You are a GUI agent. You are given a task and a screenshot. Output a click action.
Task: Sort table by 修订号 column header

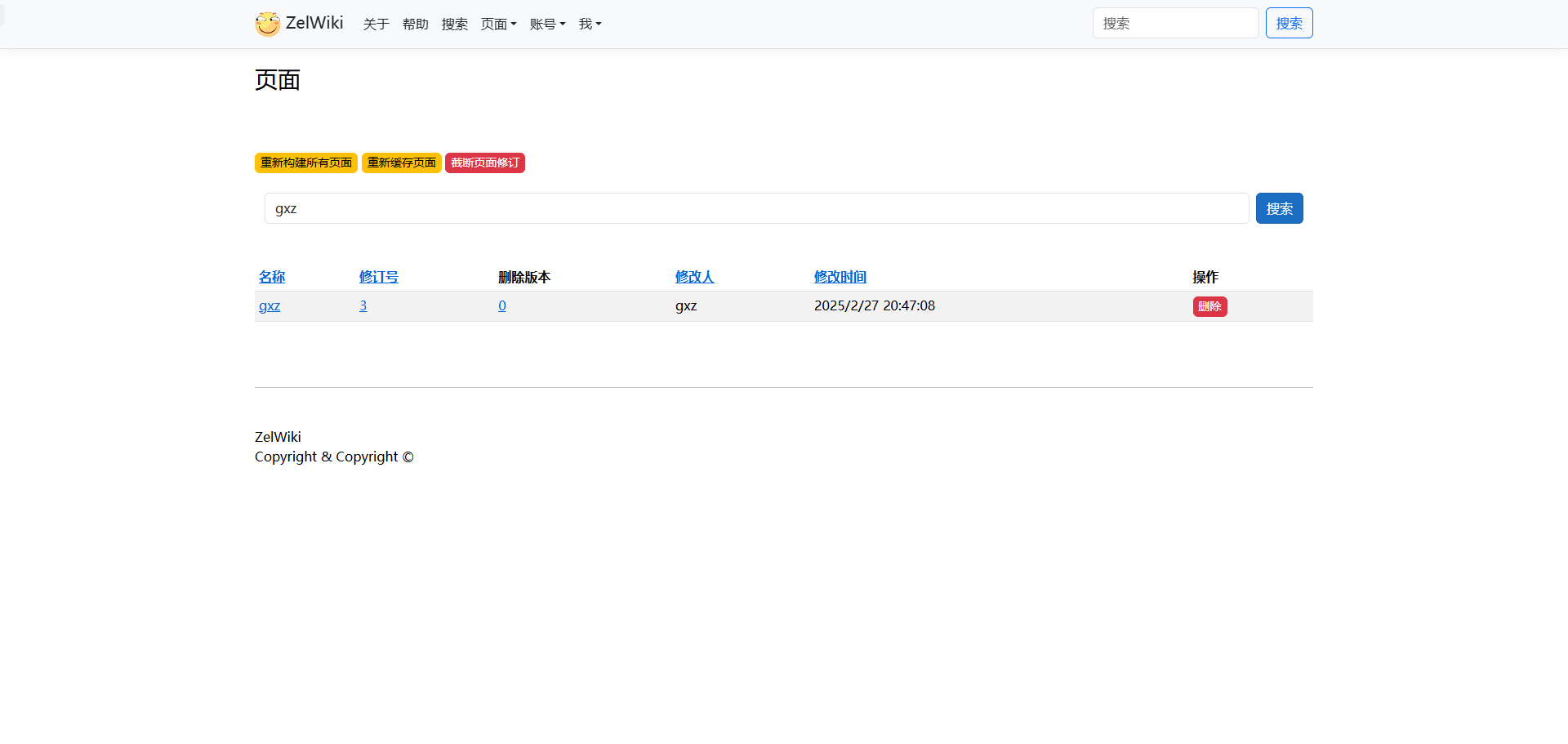point(379,278)
